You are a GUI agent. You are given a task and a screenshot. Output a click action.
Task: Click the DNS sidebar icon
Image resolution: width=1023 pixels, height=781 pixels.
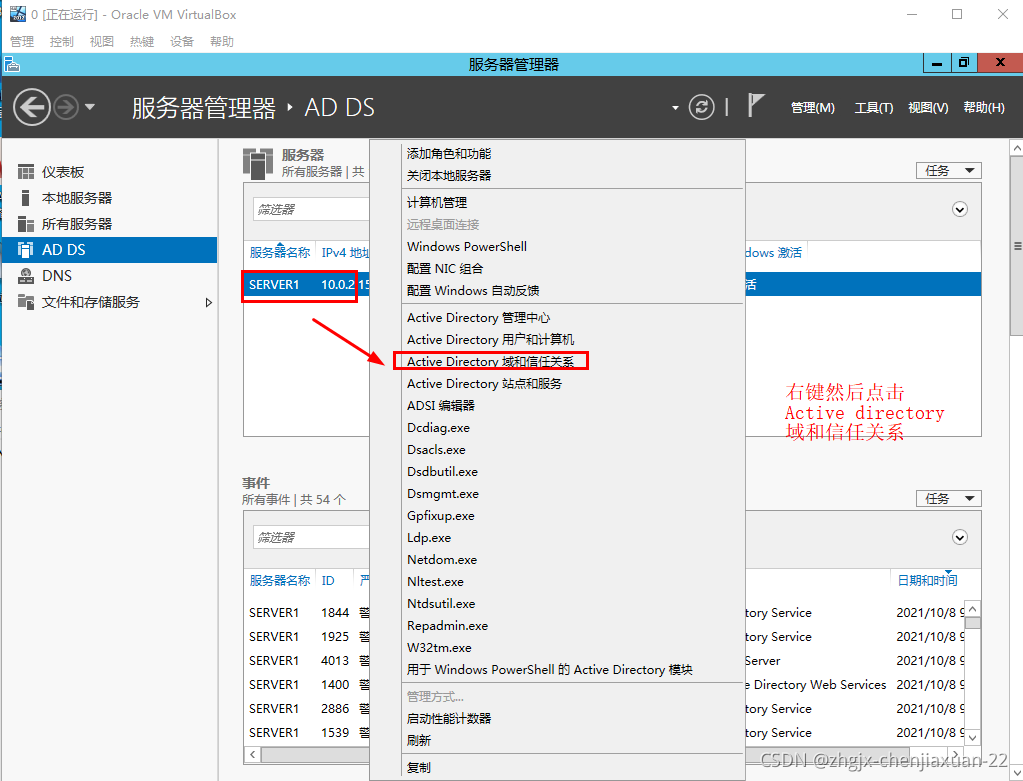click(x=26, y=276)
